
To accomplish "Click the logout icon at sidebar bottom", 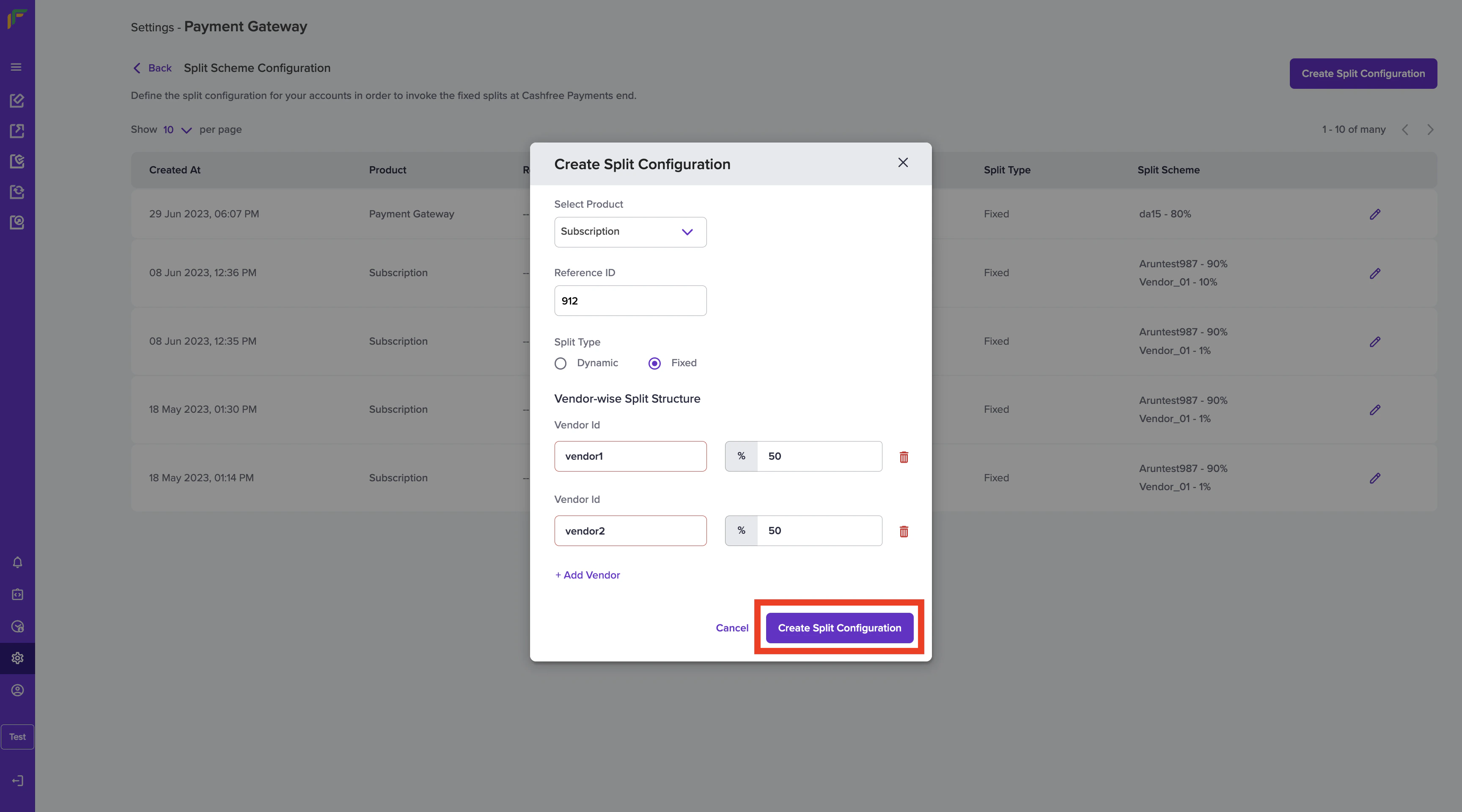I will tap(18, 781).
